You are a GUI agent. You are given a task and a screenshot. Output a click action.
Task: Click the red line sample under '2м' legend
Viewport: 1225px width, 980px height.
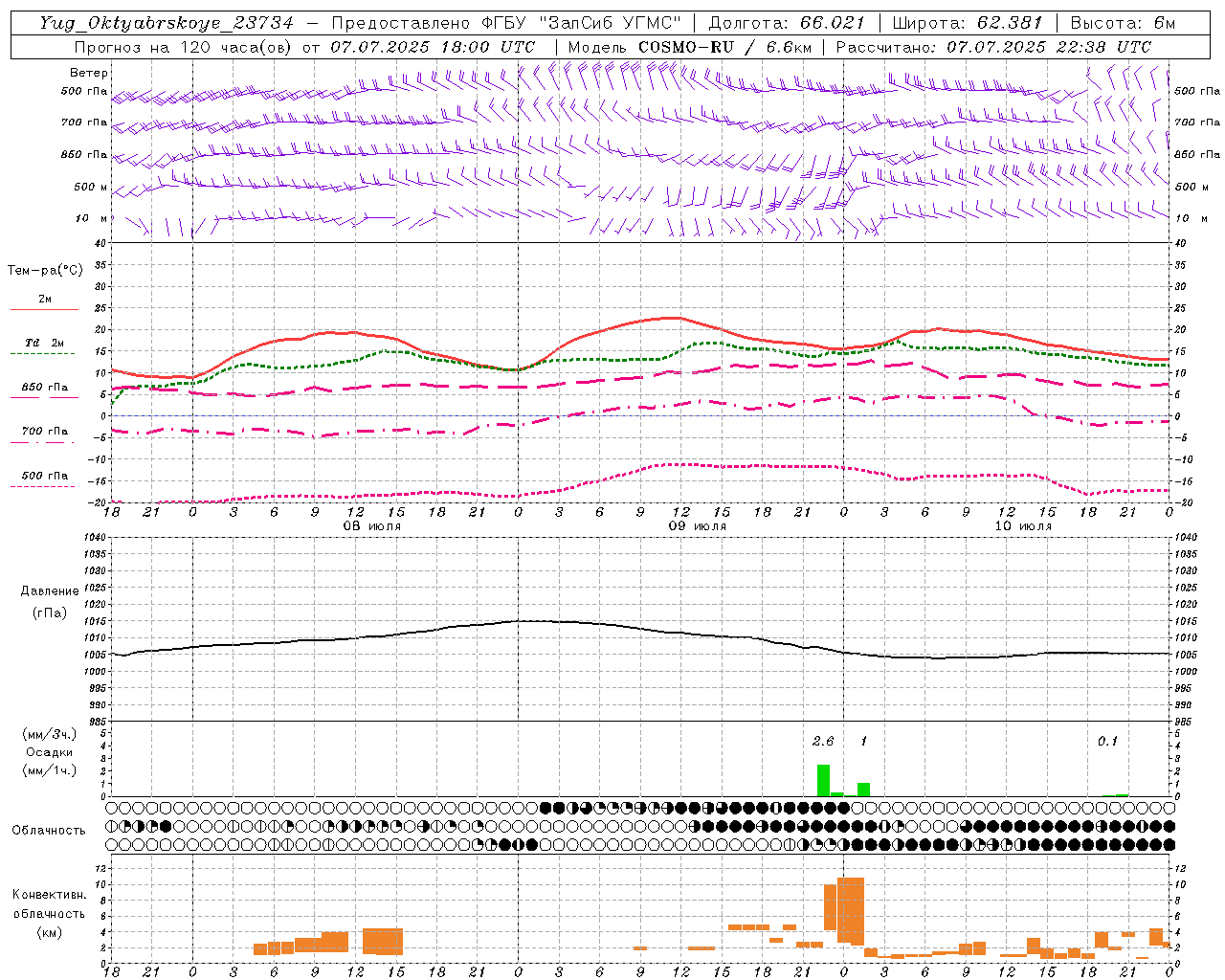44,309
